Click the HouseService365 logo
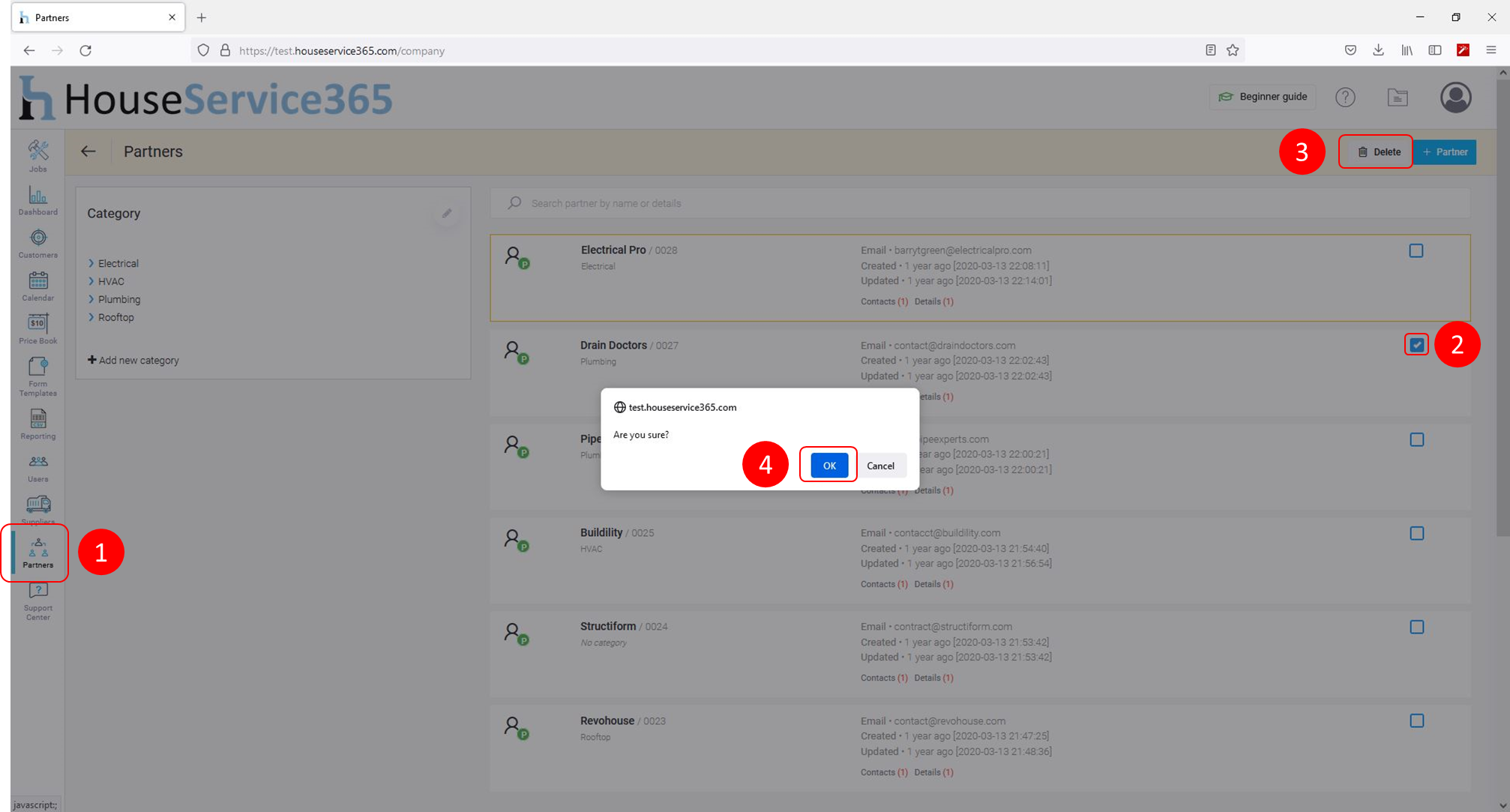This screenshot has height=812, width=1510. 205,98
